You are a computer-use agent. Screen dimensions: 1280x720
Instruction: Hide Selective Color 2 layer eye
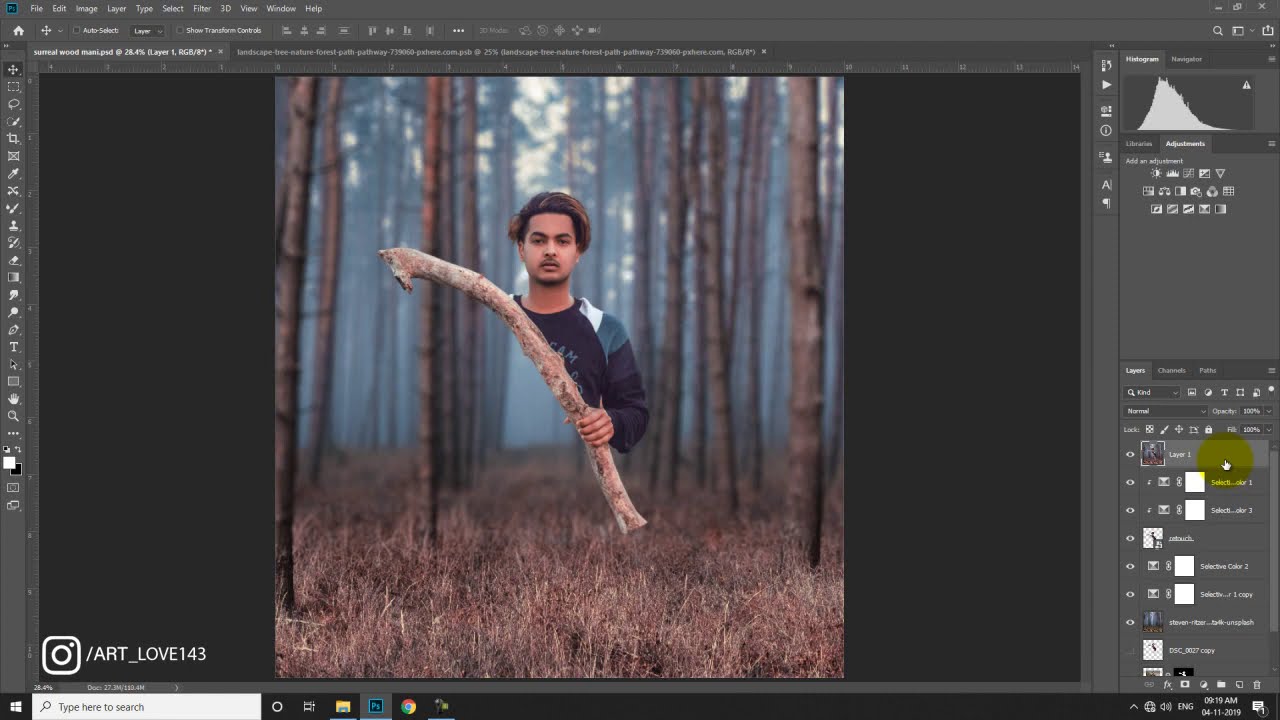pyautogui.click(x=1130, y=567)
